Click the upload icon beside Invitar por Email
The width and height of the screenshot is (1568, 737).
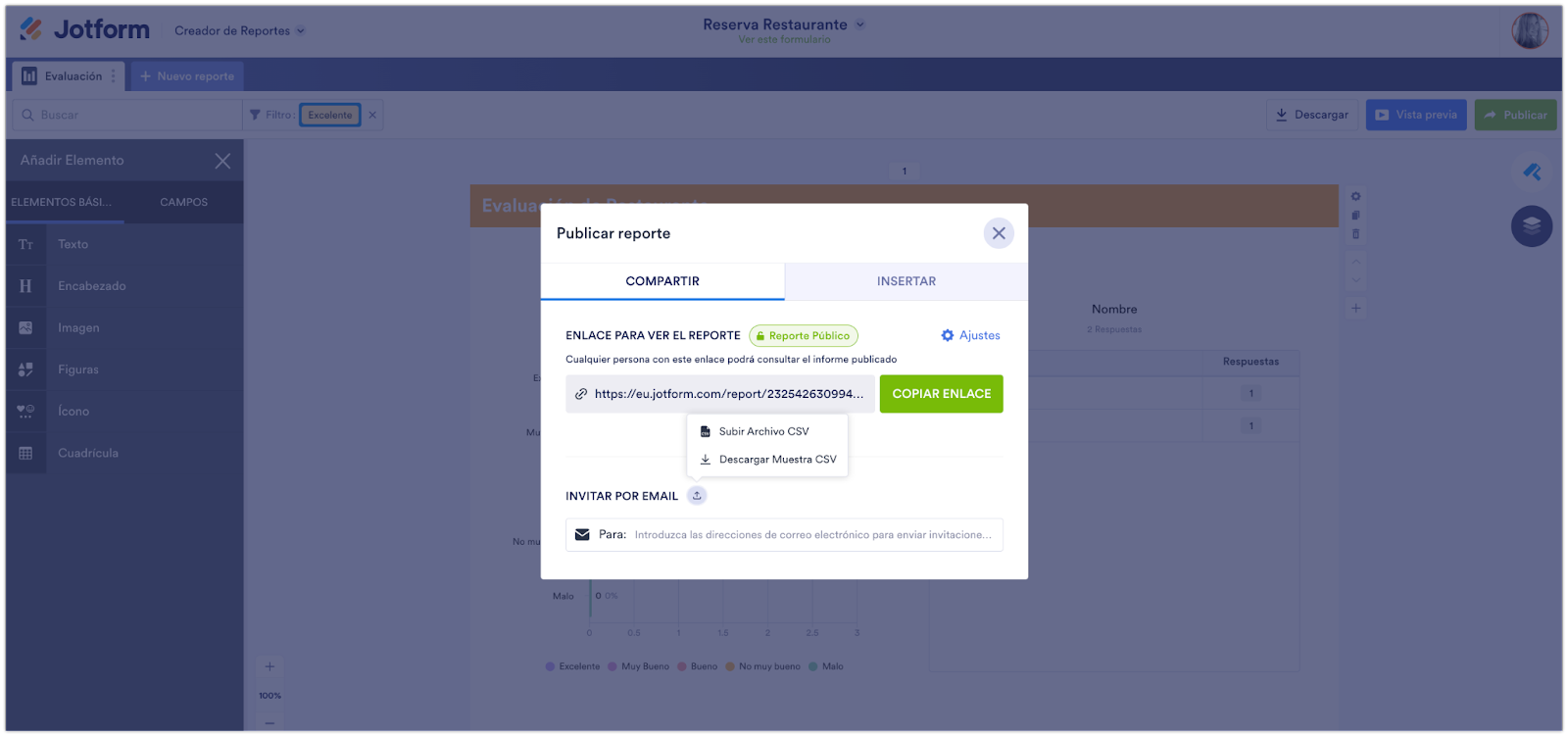point(697,496)
